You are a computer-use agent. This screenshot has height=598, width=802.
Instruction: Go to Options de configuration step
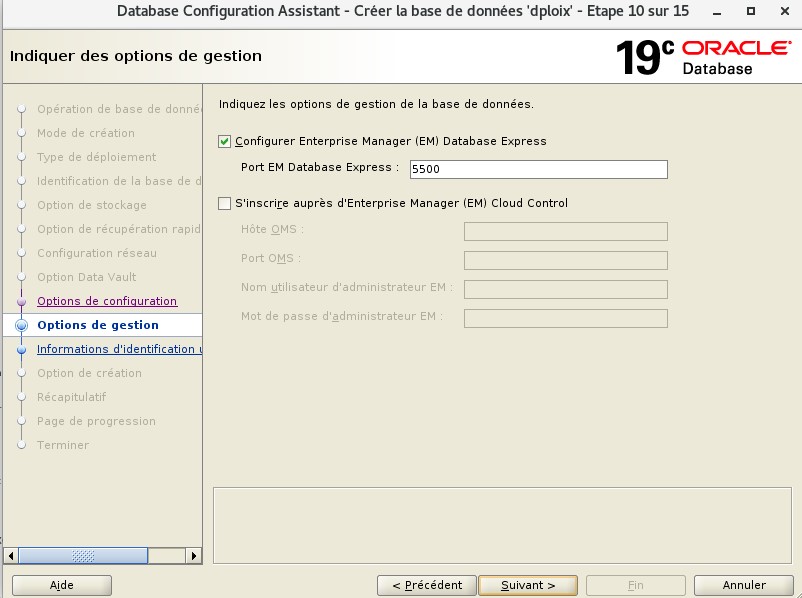click(x=107, y=301)
